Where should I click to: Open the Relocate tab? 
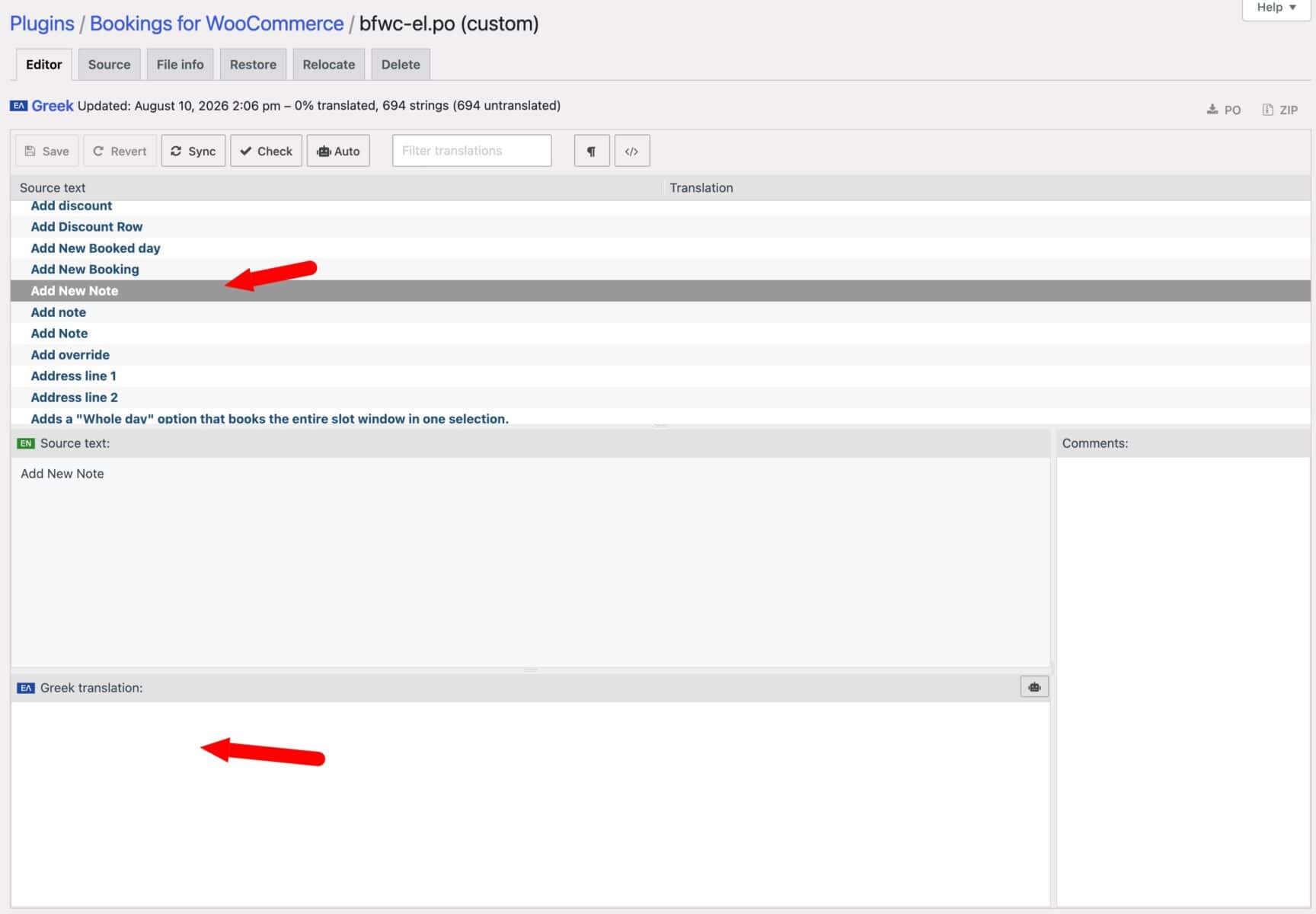tap(329, 65)
